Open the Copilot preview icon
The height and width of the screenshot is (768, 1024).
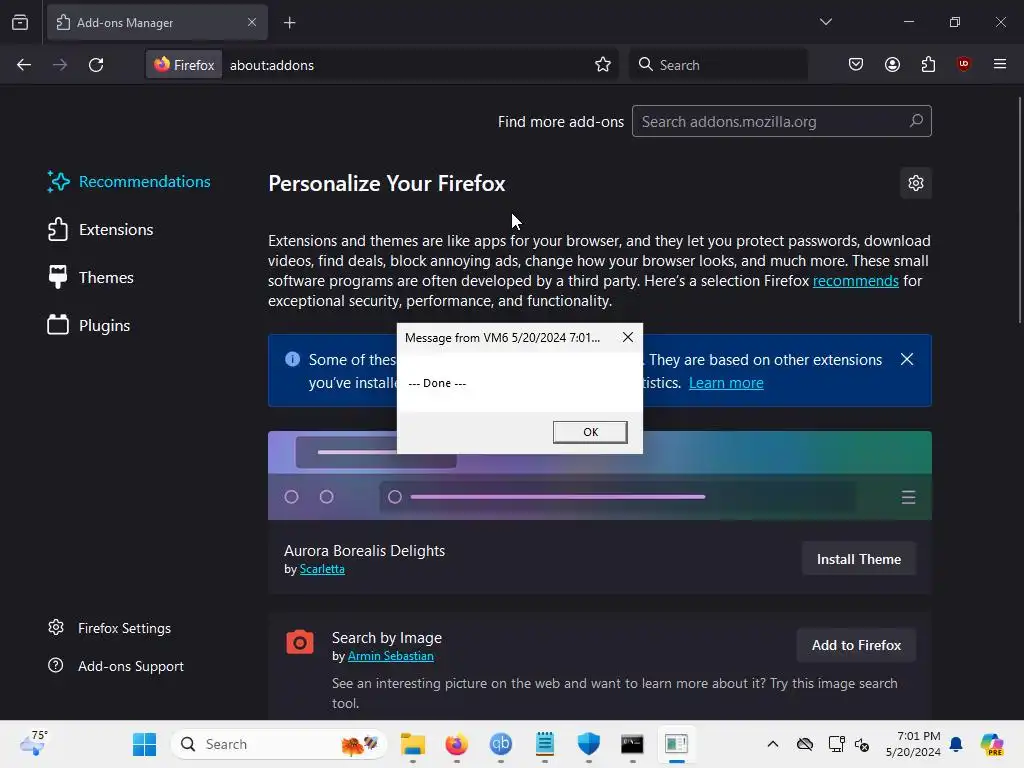[x=991, y=744]
